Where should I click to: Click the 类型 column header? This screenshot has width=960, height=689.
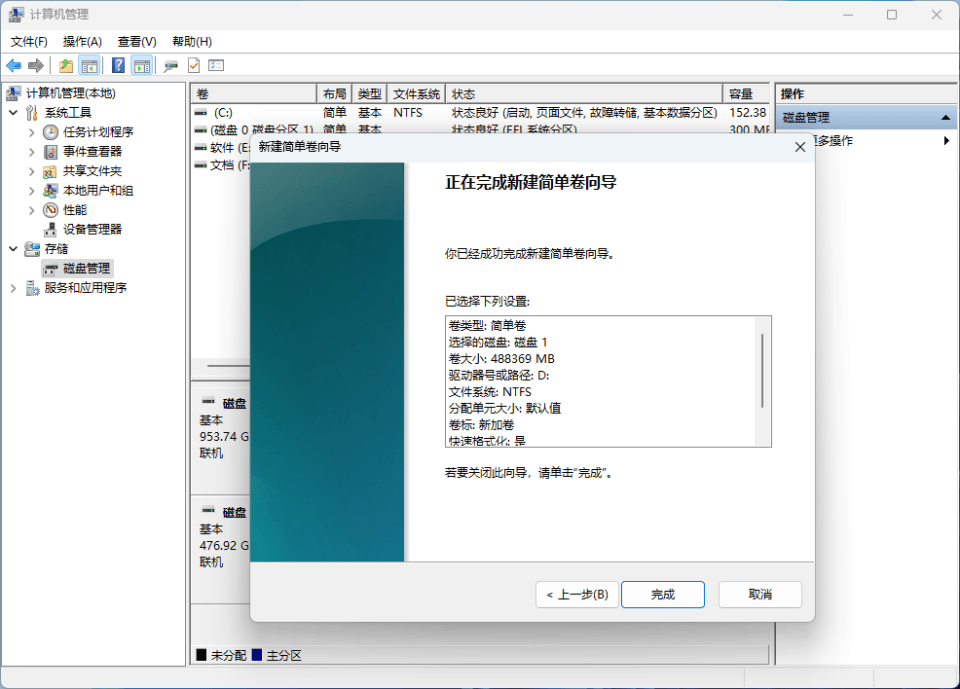[x=370, y=94]
